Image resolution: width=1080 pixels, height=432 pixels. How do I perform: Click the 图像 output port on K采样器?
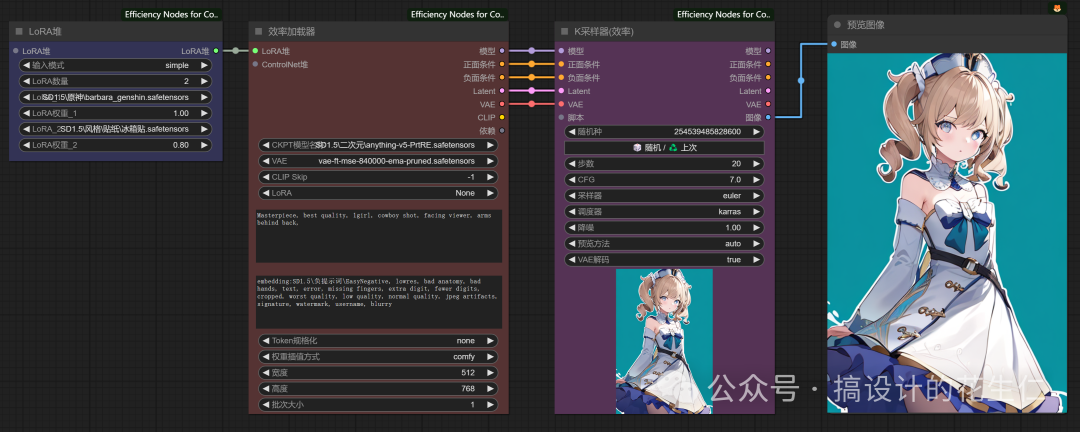click(x=768, y=117)
